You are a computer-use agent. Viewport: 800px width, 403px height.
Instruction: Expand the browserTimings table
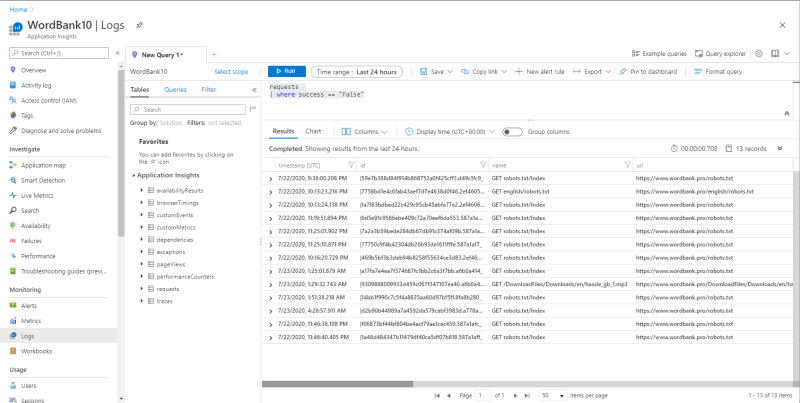141,203
